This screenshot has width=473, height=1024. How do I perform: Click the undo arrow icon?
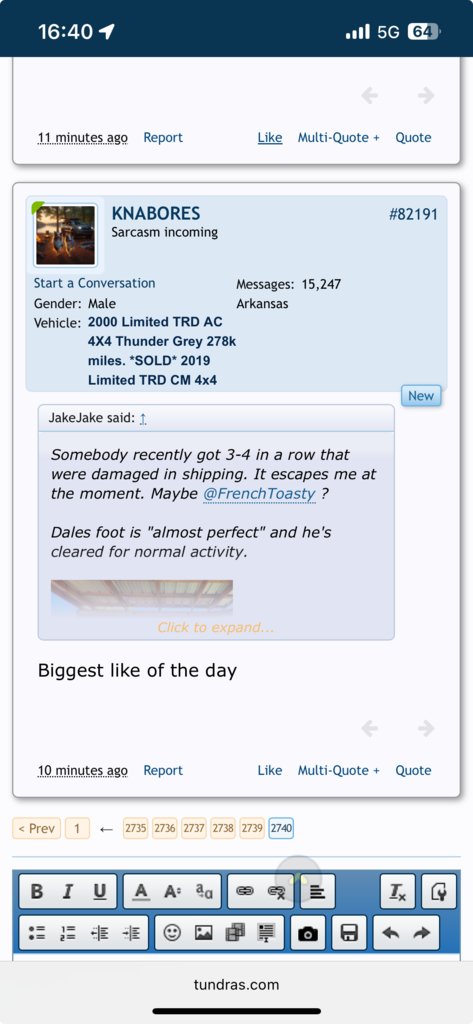[391, 933]
